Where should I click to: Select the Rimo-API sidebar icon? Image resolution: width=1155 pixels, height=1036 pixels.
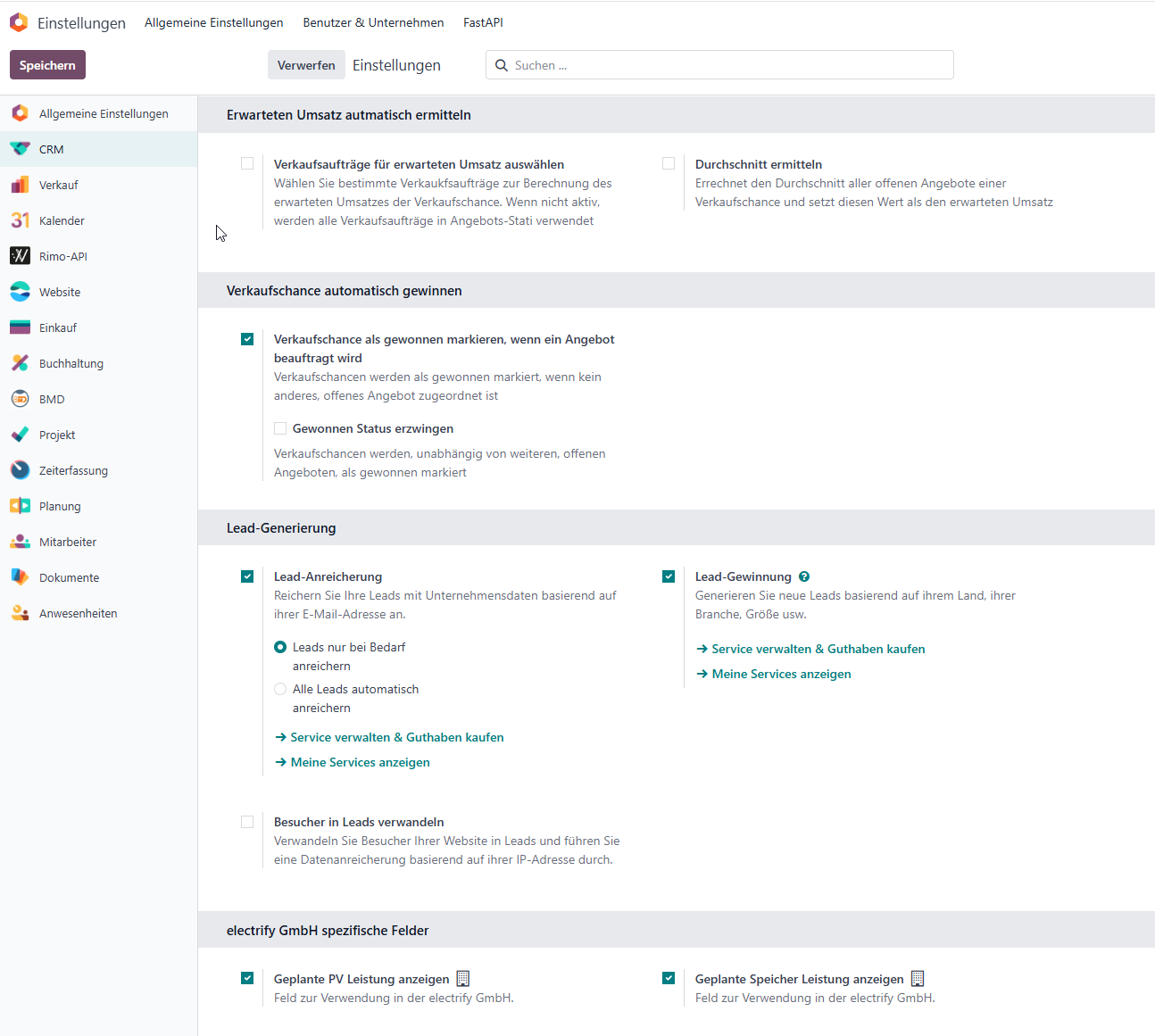(x=20, y=256)
